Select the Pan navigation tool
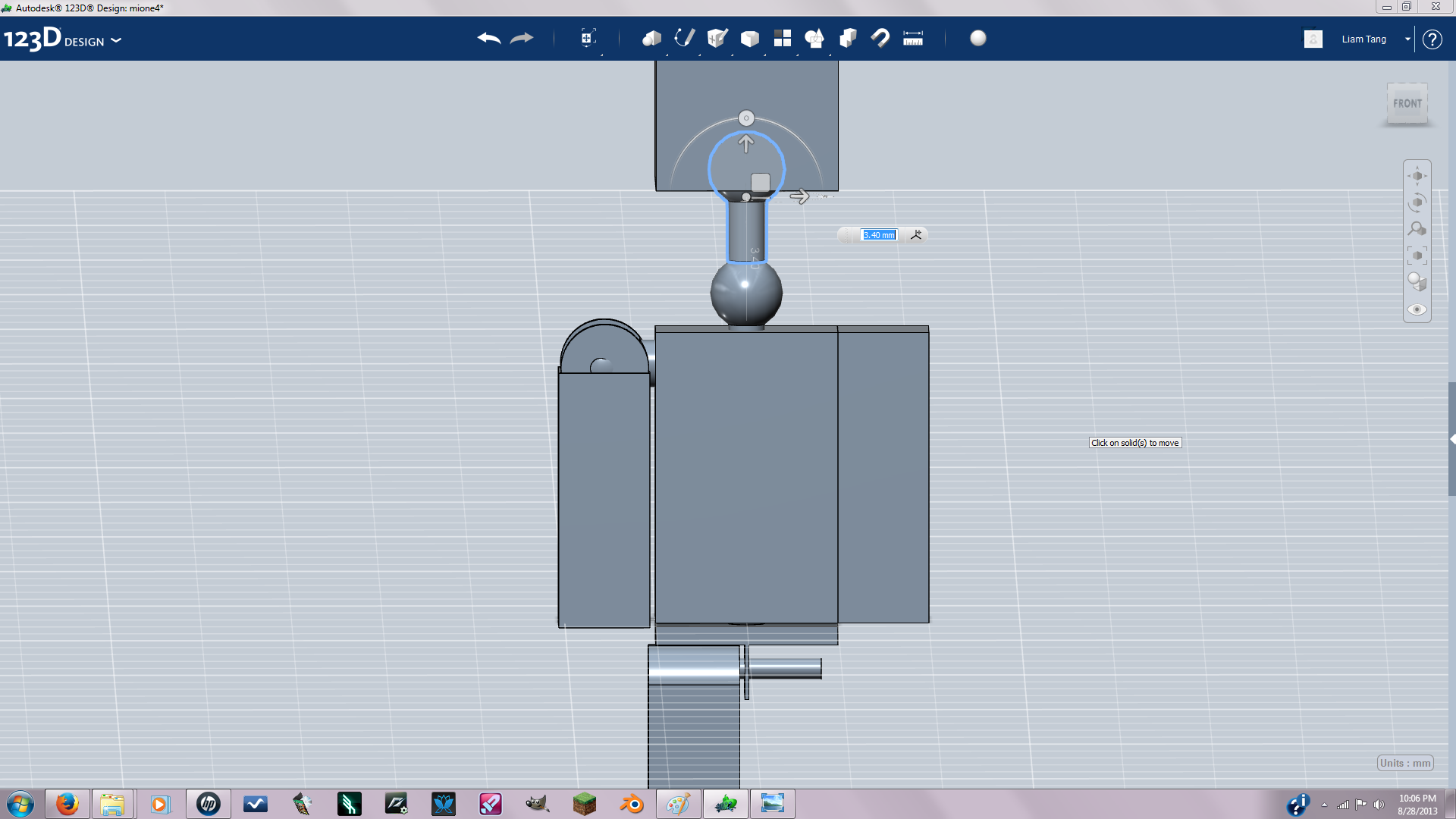This screenshot has height=819, width=1456. point(1417,176)
